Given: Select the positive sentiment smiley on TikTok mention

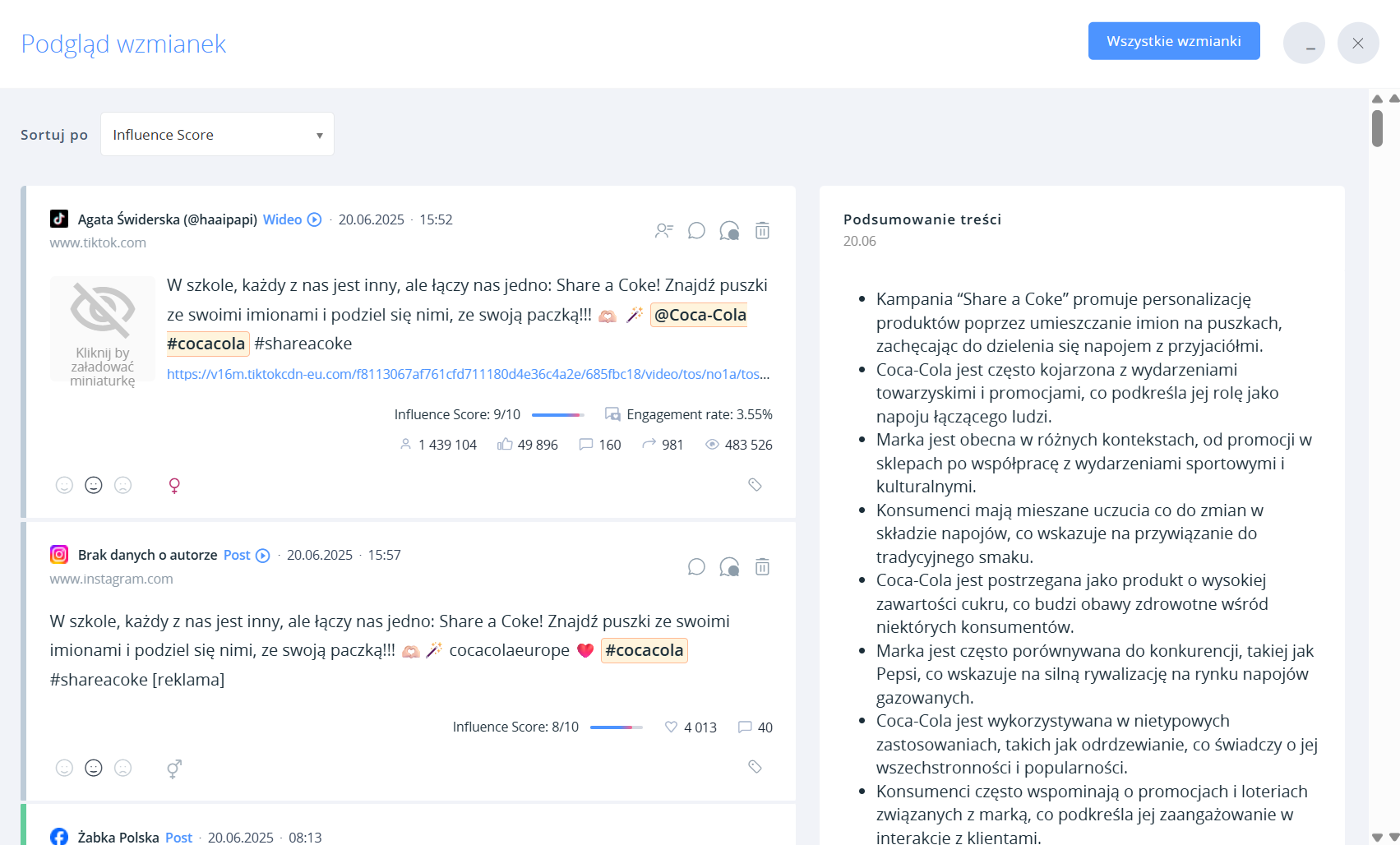Looking at the screenshot, I should (65, 485).
